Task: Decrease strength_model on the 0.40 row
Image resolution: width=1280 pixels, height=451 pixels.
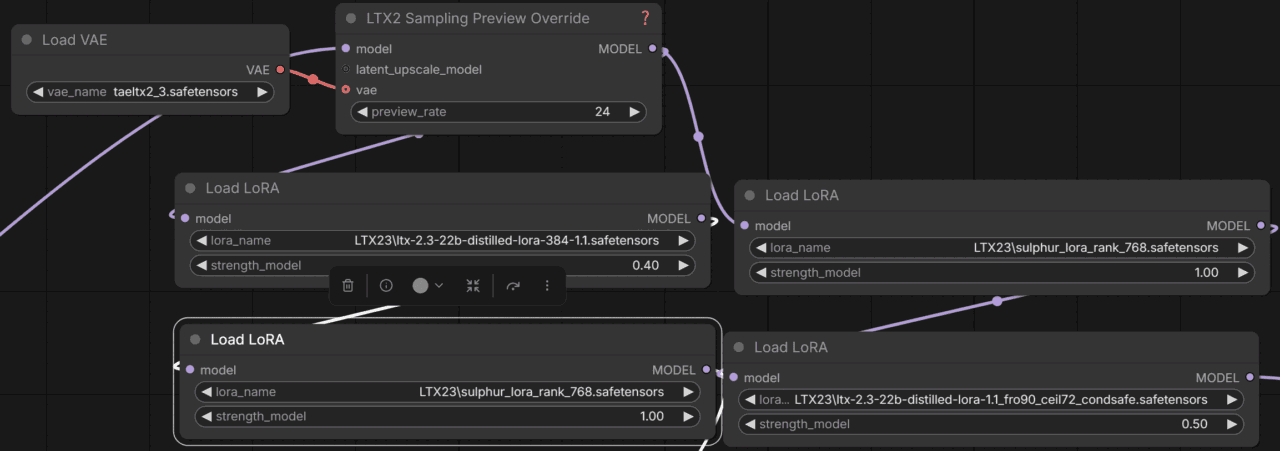Action: pos(201,266)
